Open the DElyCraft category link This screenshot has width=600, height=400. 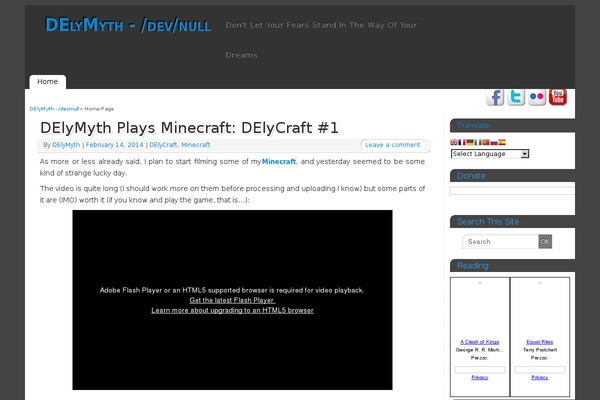(x=163, y=145)
